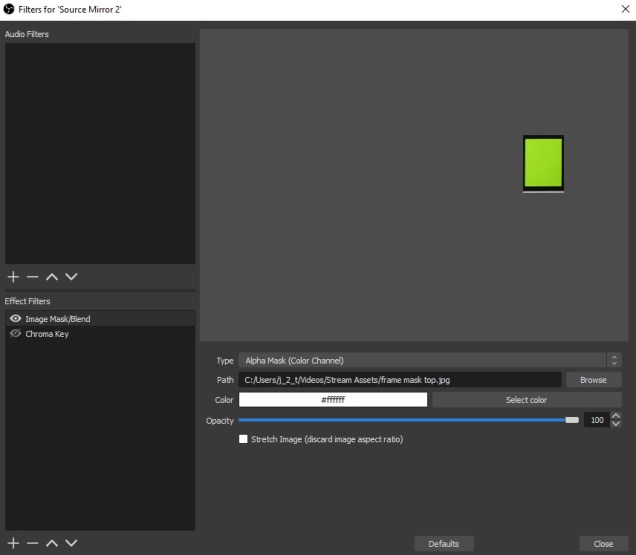Move the effect filter down
Screen dimensions: 636x555
[x=71, y=543]
